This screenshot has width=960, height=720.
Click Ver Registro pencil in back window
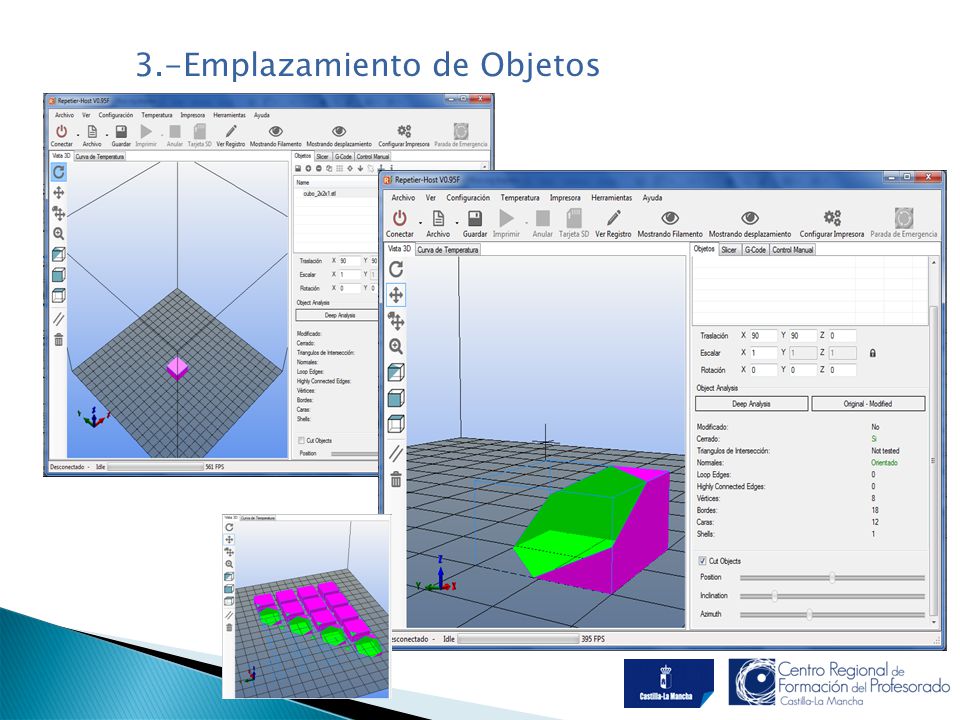(231, 131)
